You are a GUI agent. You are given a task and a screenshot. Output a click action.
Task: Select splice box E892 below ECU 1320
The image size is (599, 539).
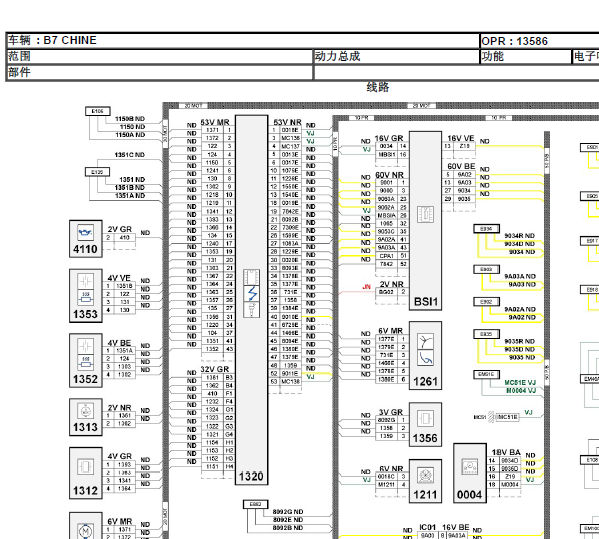pyautogui.click(x=256, y=504)
